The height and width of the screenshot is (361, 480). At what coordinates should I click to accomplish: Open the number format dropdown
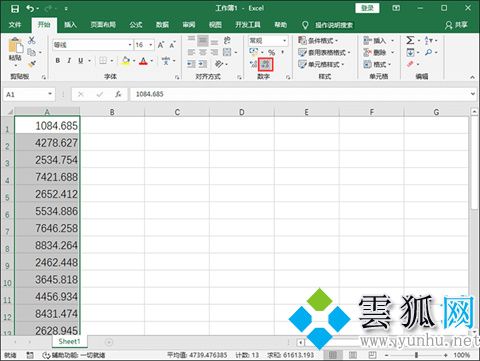(284, 41)
